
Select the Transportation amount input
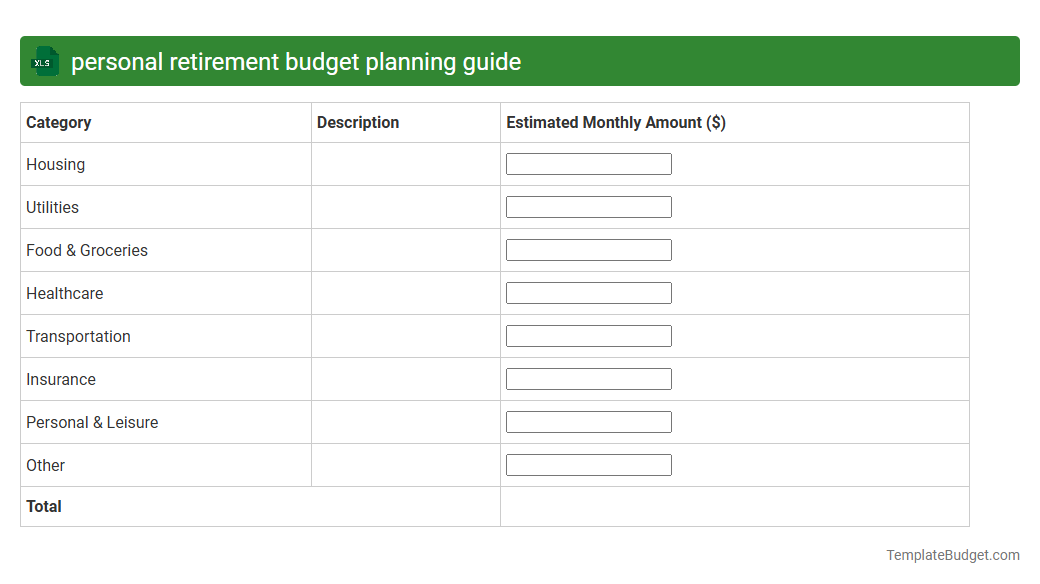tap(588, 335)
